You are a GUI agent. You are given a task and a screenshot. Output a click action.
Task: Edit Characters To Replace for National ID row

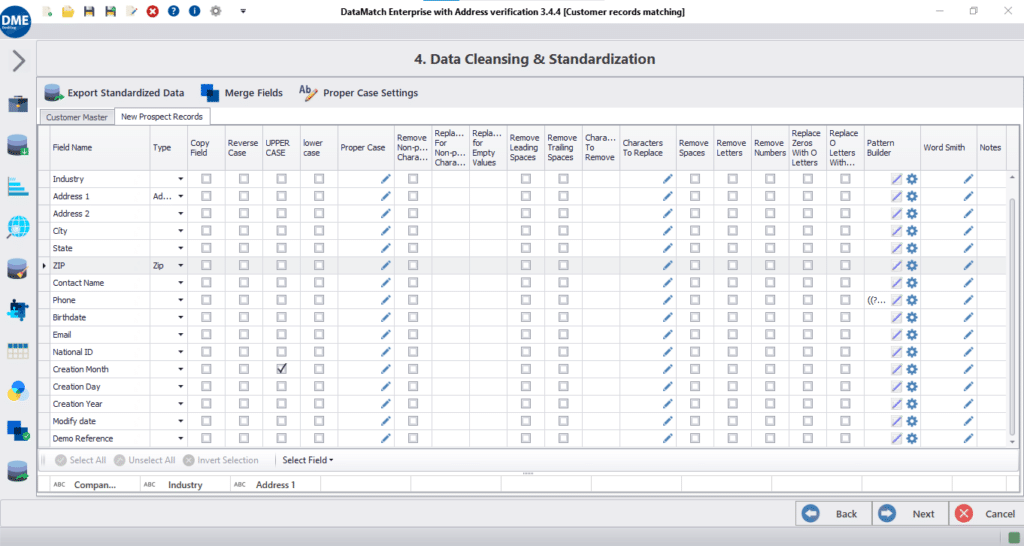(x=667, y=352)
